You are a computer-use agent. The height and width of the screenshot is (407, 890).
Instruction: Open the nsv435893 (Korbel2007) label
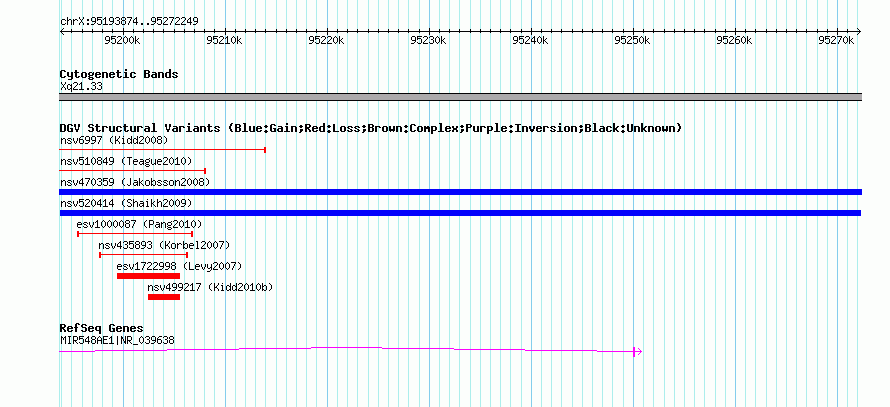(x=164, y=245)
